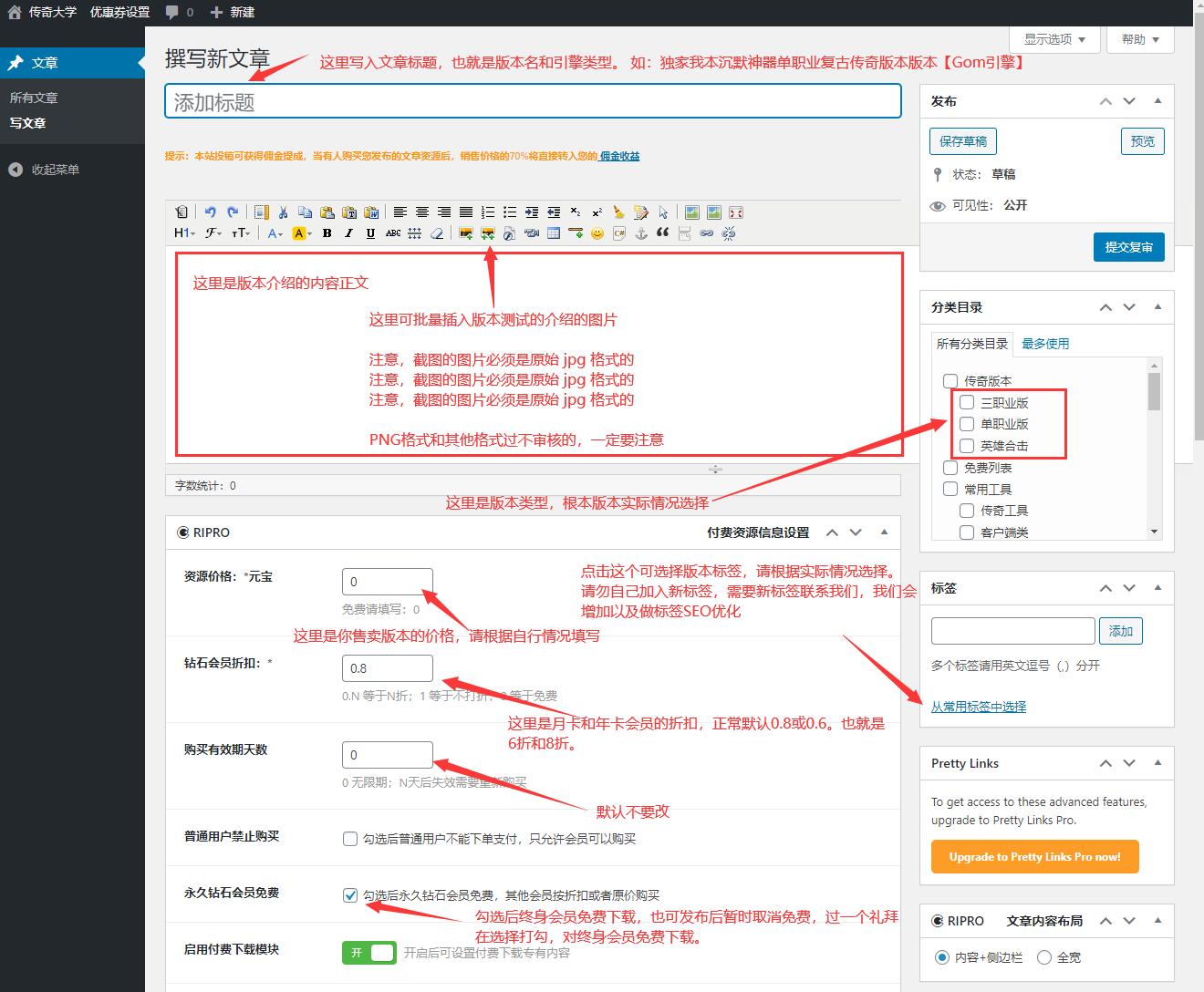This screenshot has width=1204, height=992.
Task: Check the 英雄合击 category
Action: [x=967, y=446]
